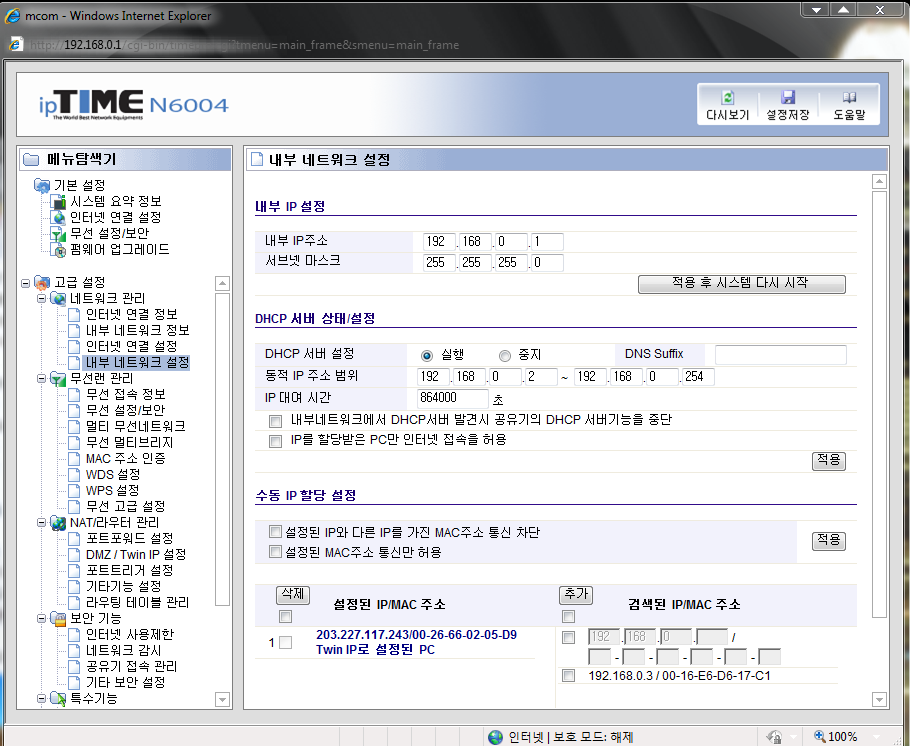Screen dimensions: 910x746
Task: Click the 추가 button for detected addresses
Action: (575, 595)
